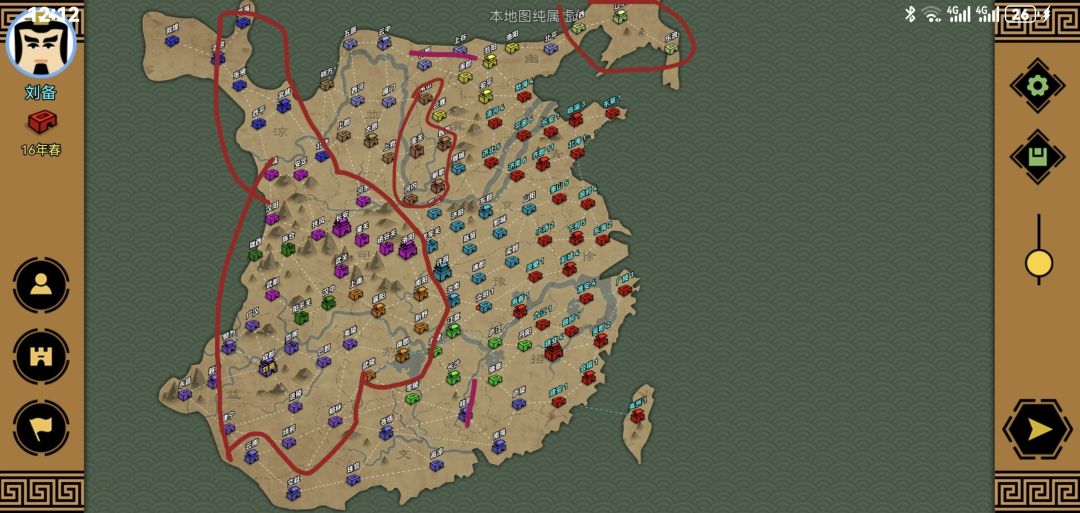Select 云南 blue city in southwest
1080x513 pixels.
(x=251, y=456)
